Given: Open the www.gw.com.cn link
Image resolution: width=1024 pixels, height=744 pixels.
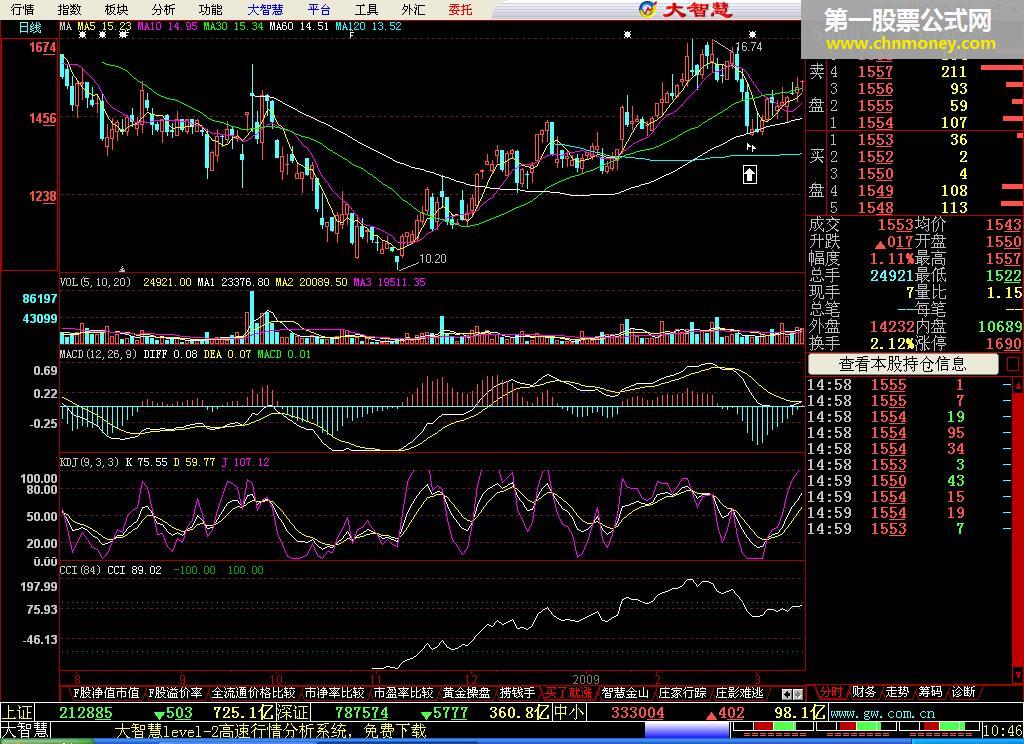Looking at the screenshot, I should point(882,713).
